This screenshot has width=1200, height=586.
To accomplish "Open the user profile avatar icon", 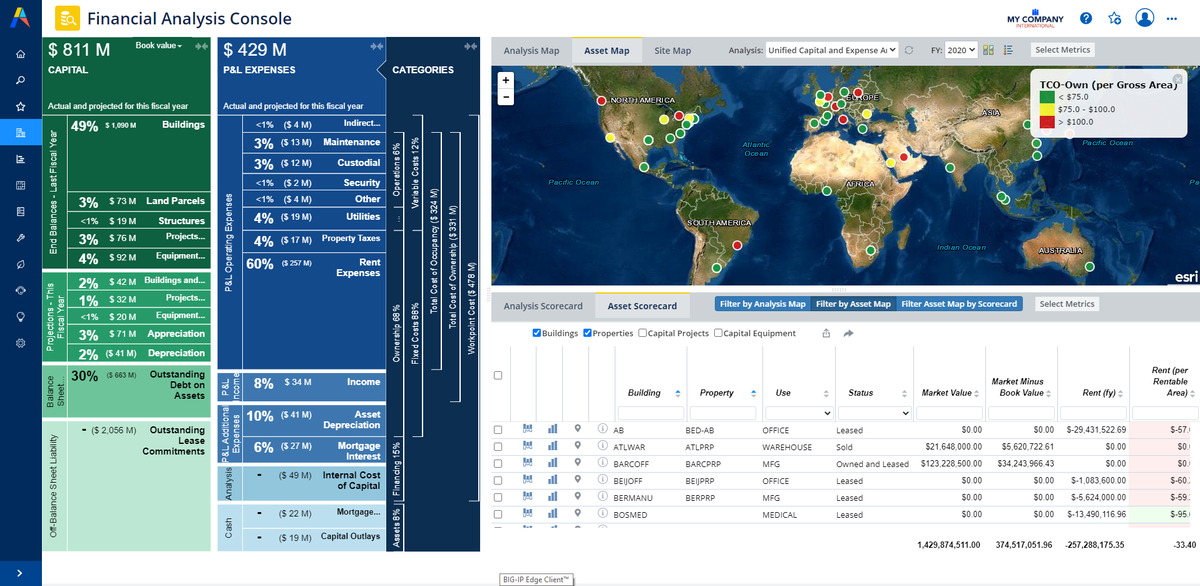I will coord(1145,19).
